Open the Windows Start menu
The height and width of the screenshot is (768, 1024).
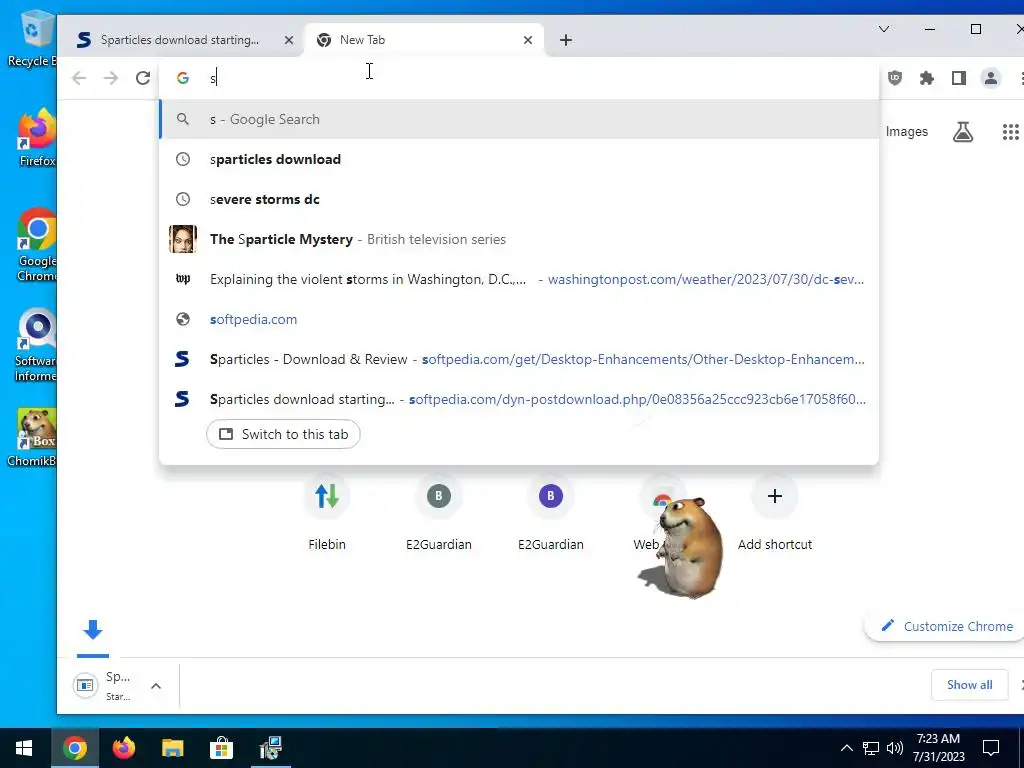pyautogui.click(x=24, y=748)
